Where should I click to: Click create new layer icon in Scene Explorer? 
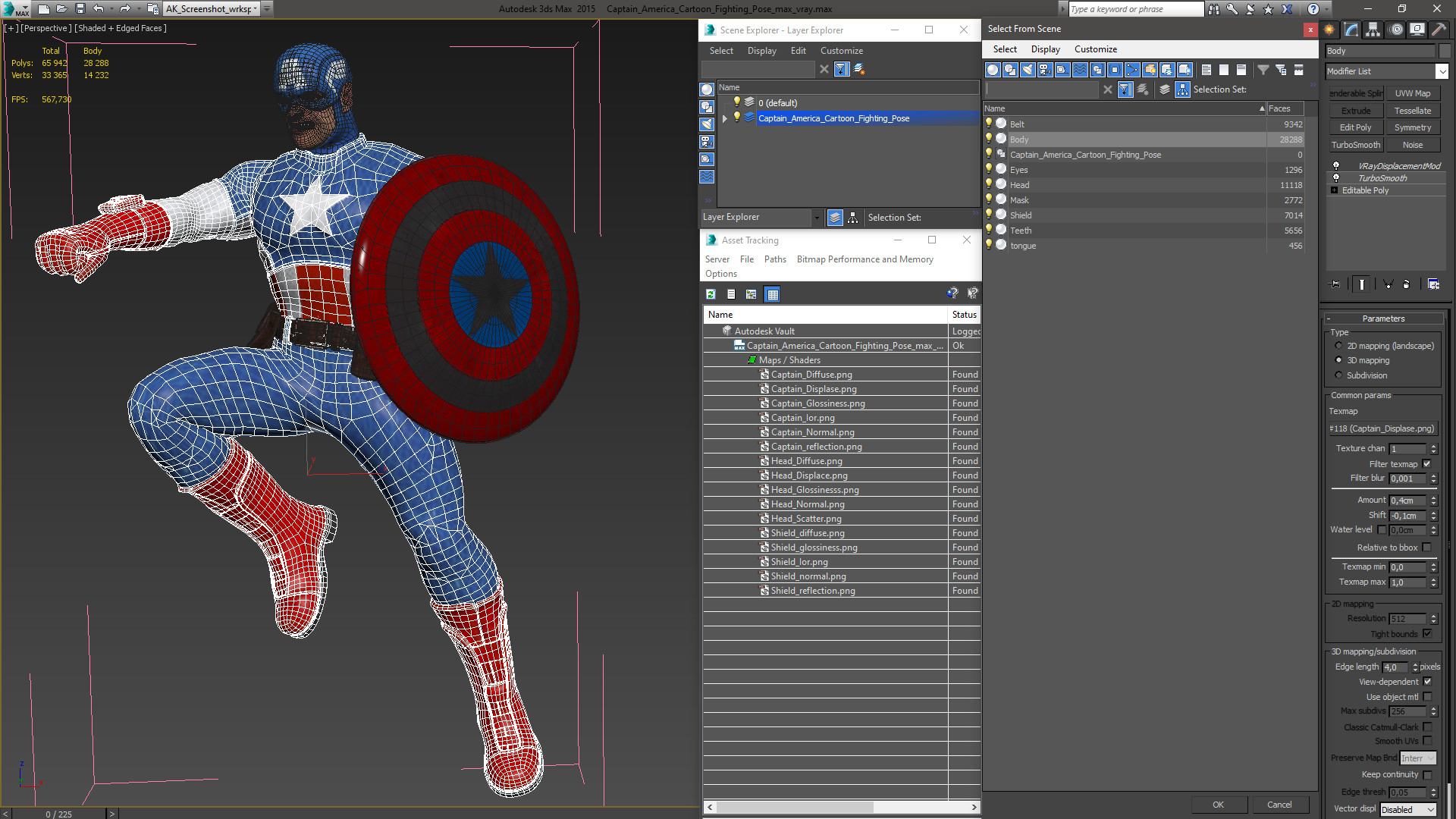(859, 69)
